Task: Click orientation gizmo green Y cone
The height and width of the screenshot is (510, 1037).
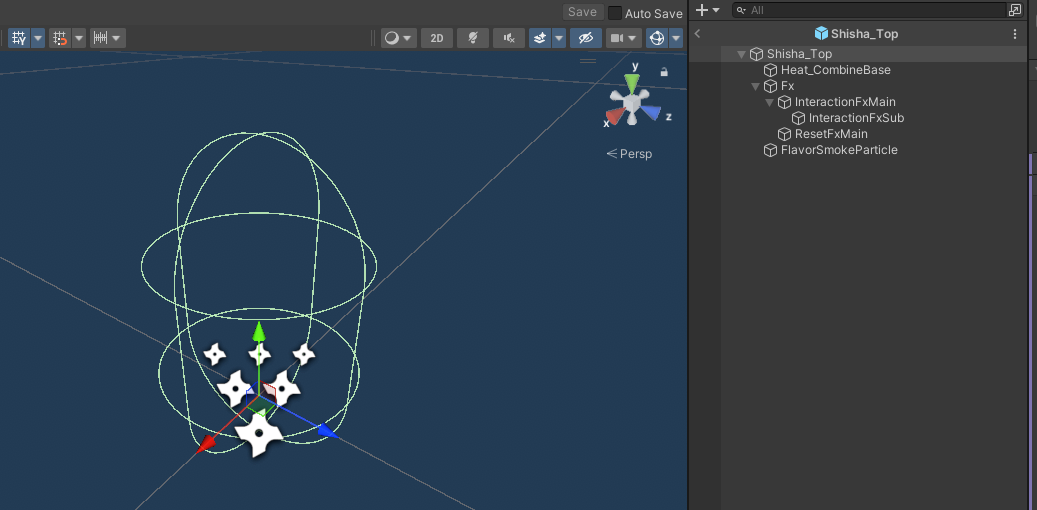Action: 633,83
